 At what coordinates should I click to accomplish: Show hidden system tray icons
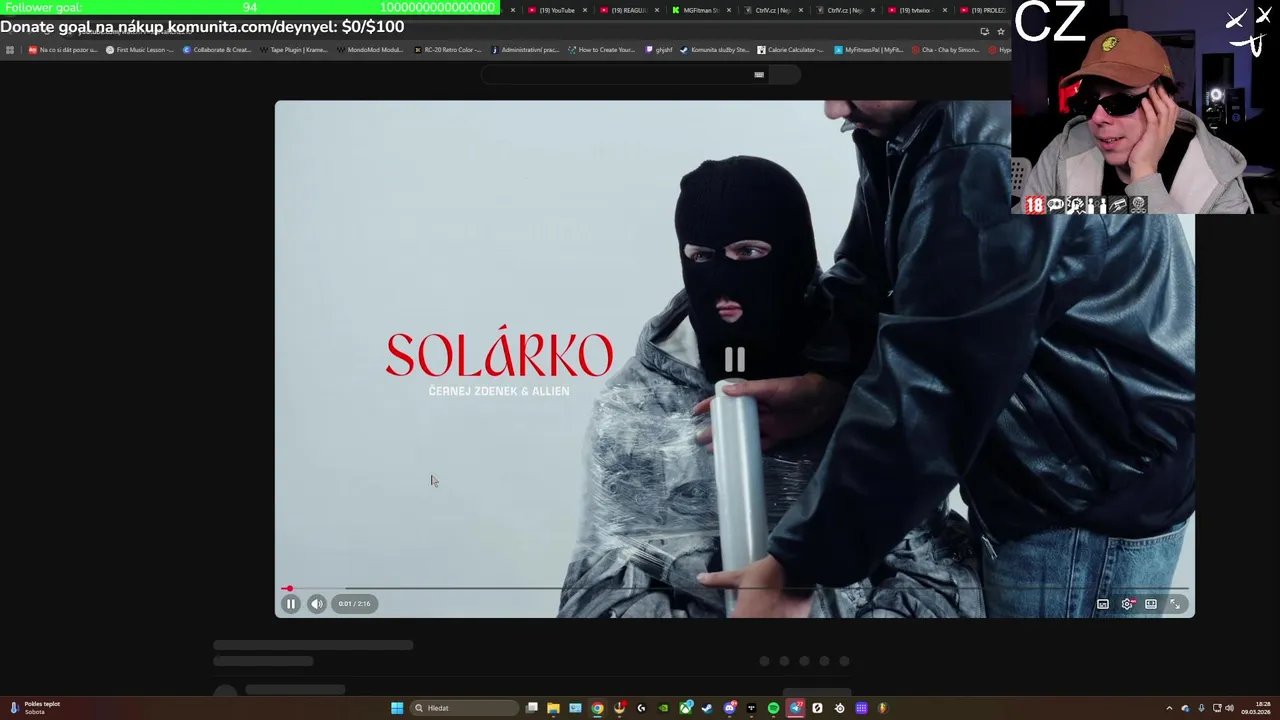click(1169, 708)
